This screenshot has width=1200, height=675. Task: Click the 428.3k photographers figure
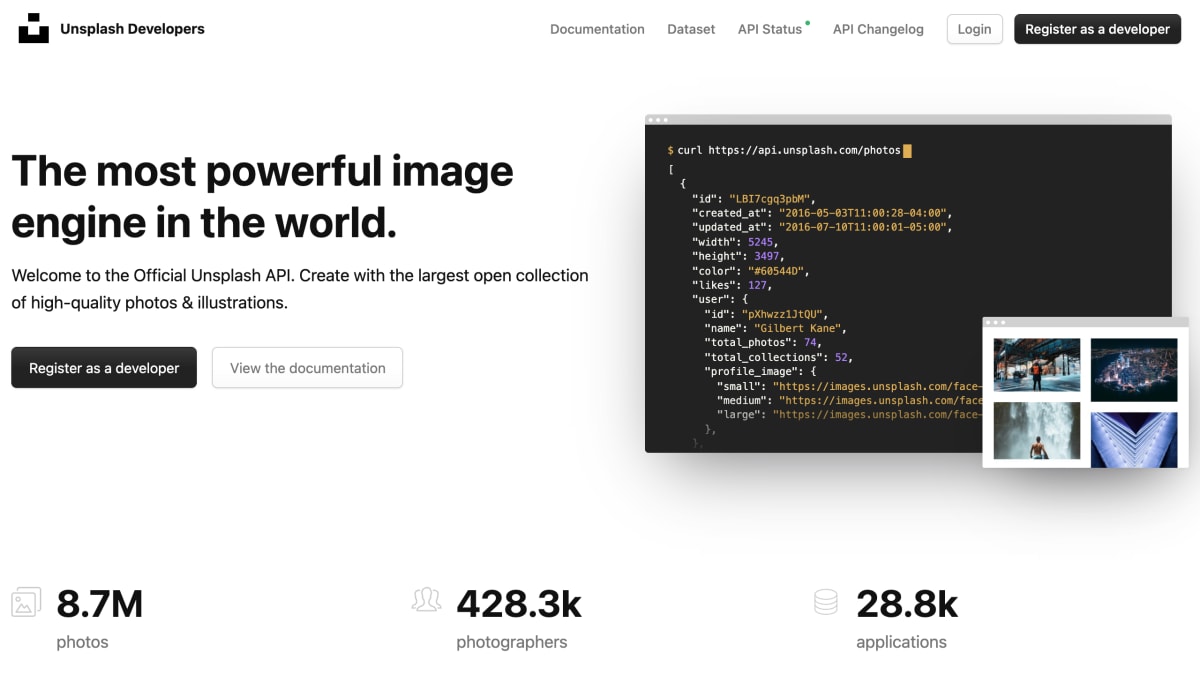(519, 604)
